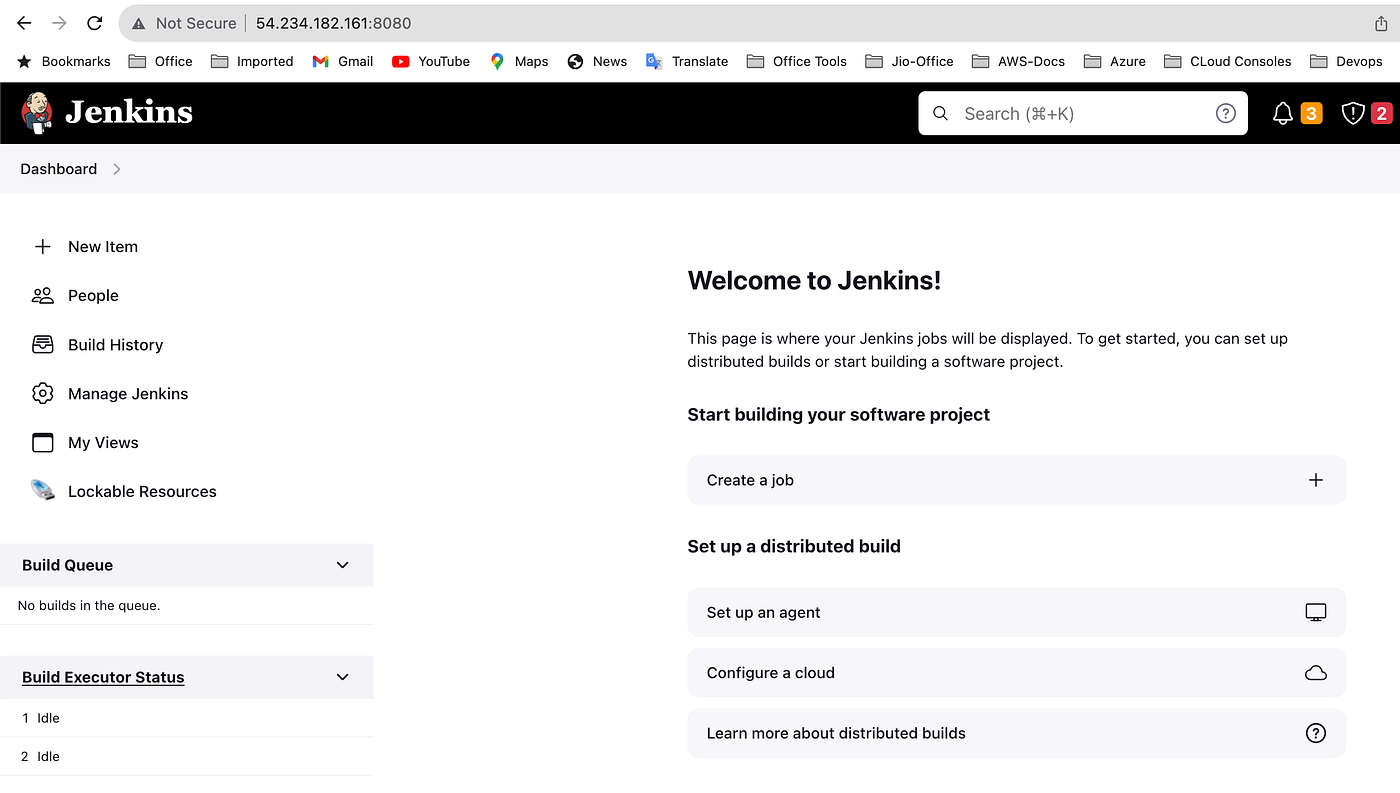Click the Dashboard breadcrumb link
This screenshot has width=1400, height=793.
coord(59,169)
